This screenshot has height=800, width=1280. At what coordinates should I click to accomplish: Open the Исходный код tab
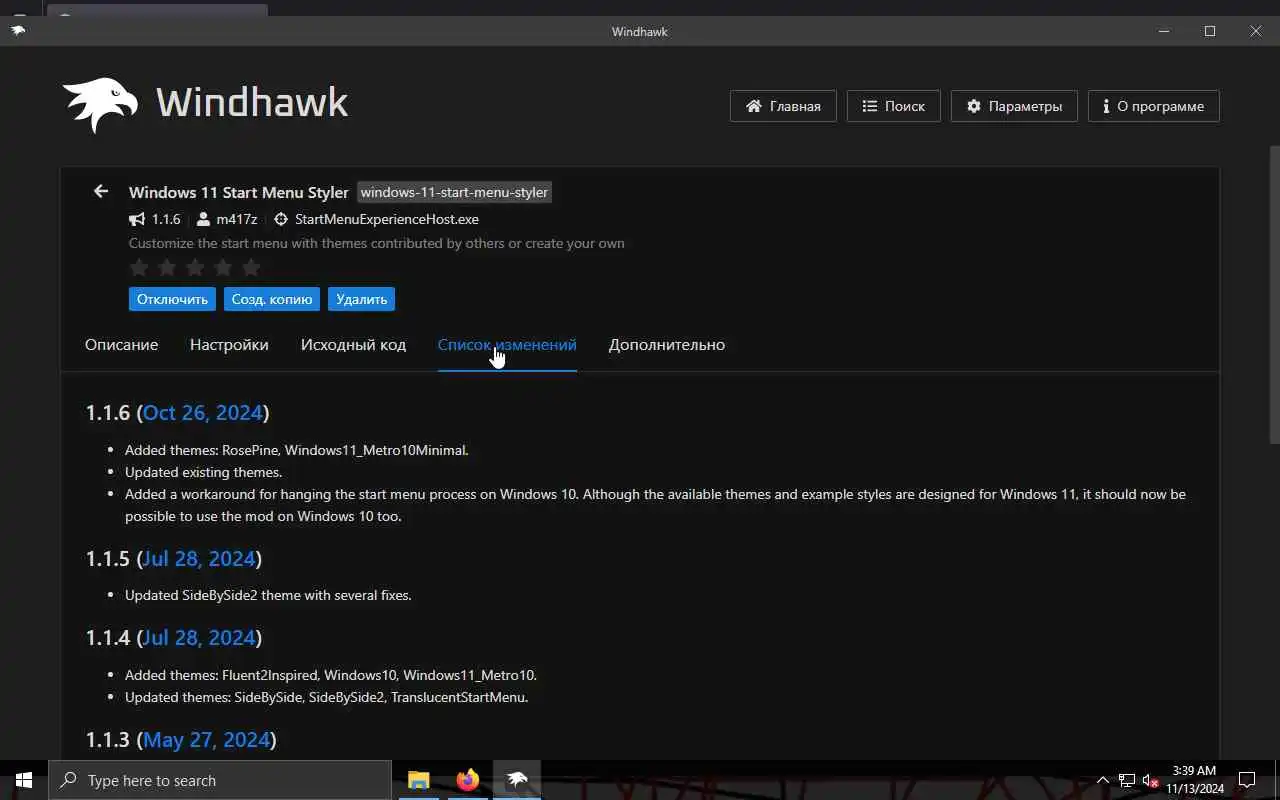(x=353, y=345)
